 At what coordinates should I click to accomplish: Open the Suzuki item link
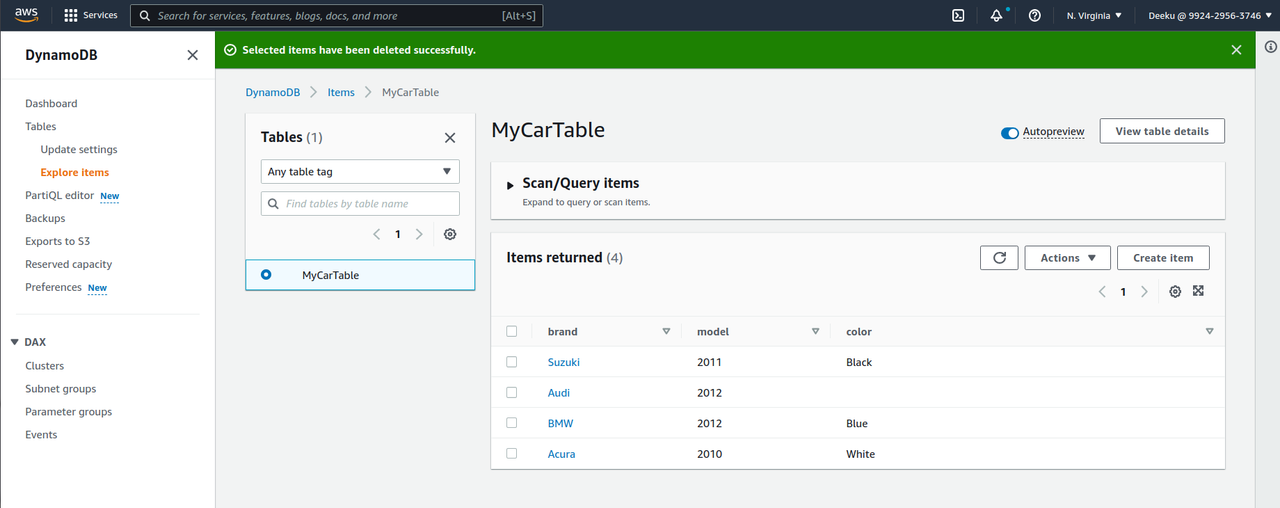[564, 362]
